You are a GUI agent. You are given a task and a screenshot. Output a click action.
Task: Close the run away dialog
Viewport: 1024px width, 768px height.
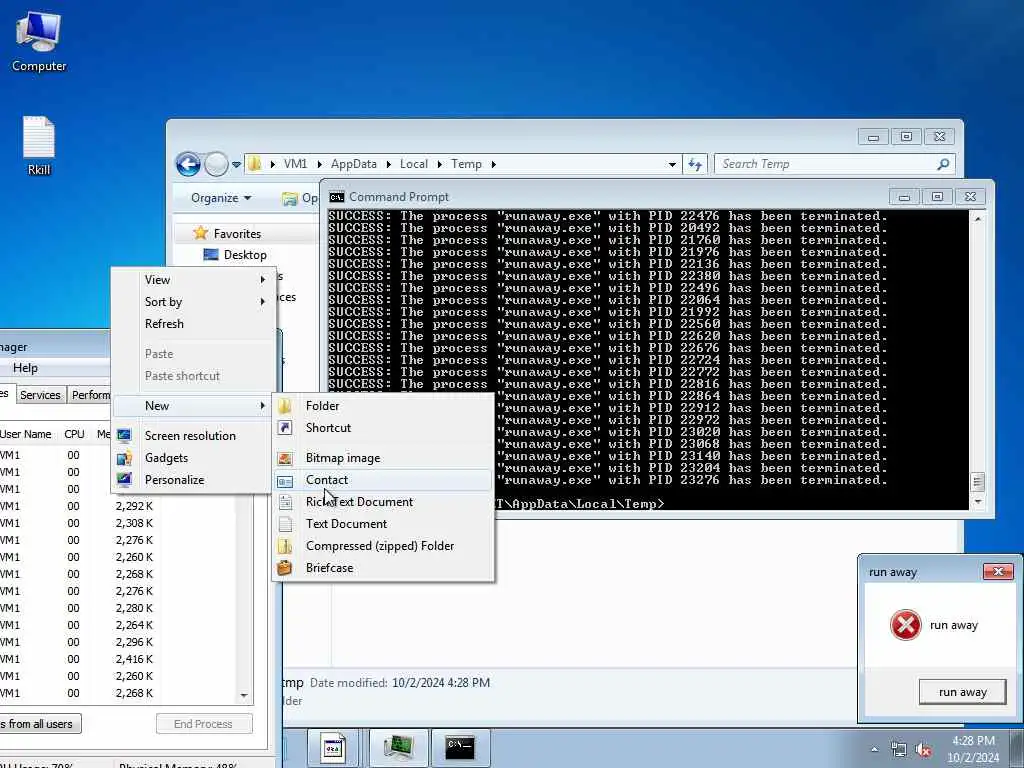click(x=998, y=572)
